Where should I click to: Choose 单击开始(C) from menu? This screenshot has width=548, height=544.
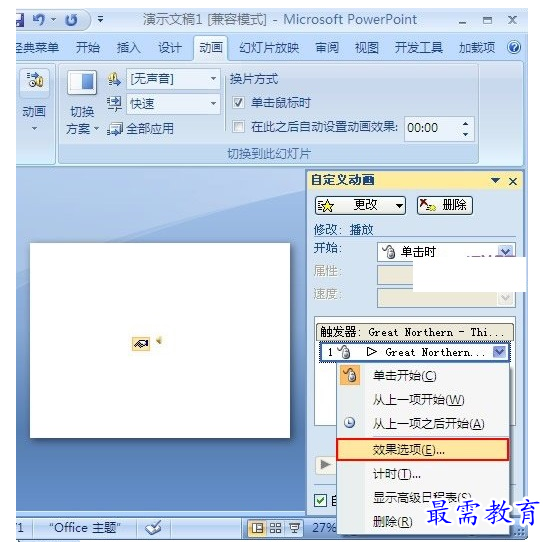423,376
